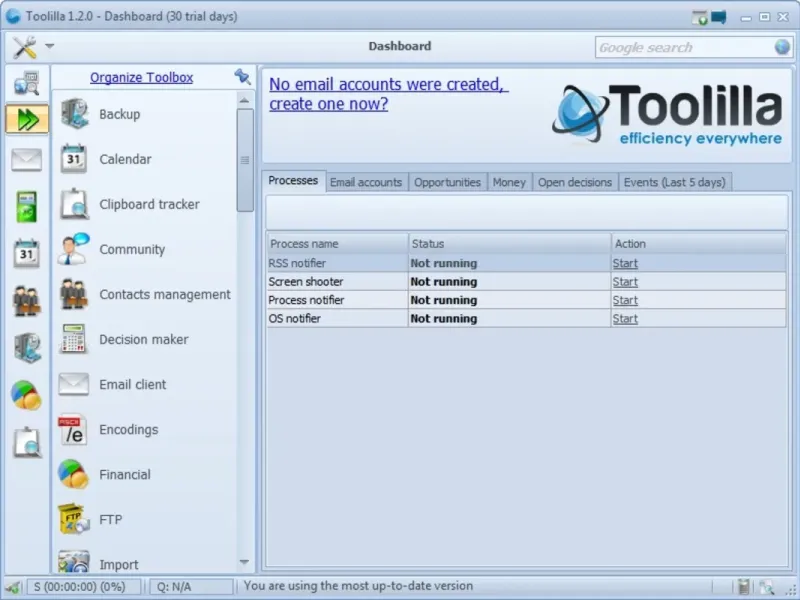Focus the Google search input field
Viewport: 800px width, 600px height.
point(684,47)
